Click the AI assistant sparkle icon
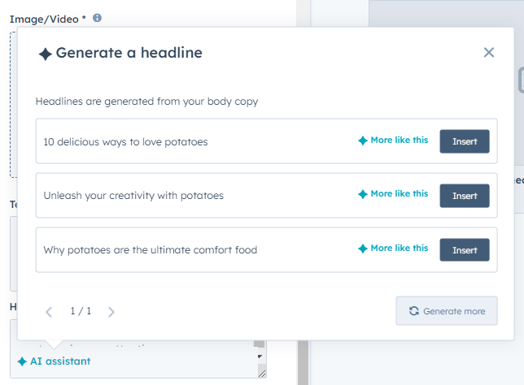This screenshot has width=524, height=385. pos(22,361)
